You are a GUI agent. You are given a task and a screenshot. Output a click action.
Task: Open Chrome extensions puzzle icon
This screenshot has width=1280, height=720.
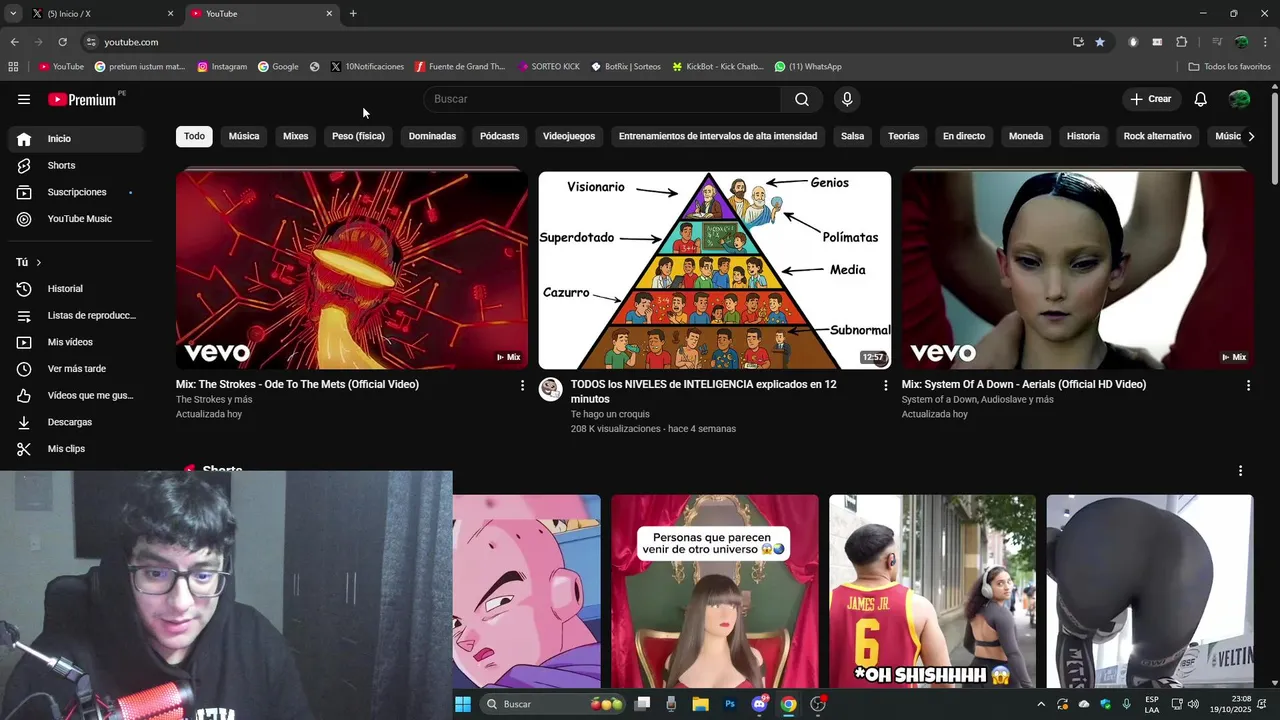pos(1181,42)
